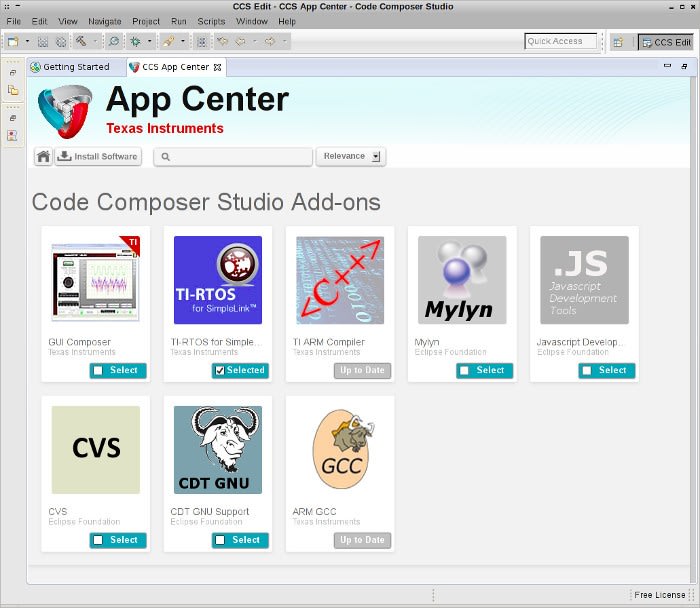Click the upper Restore icon in left sidebar
This screenshot has width=700, height=608.
13,73
